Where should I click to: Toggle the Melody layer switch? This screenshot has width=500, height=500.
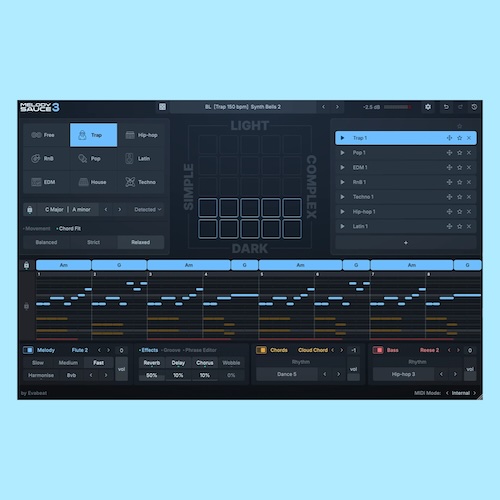28,350
